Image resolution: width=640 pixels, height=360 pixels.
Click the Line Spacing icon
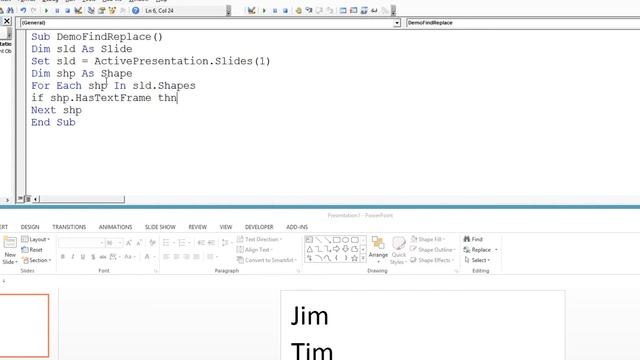(226, 243)
